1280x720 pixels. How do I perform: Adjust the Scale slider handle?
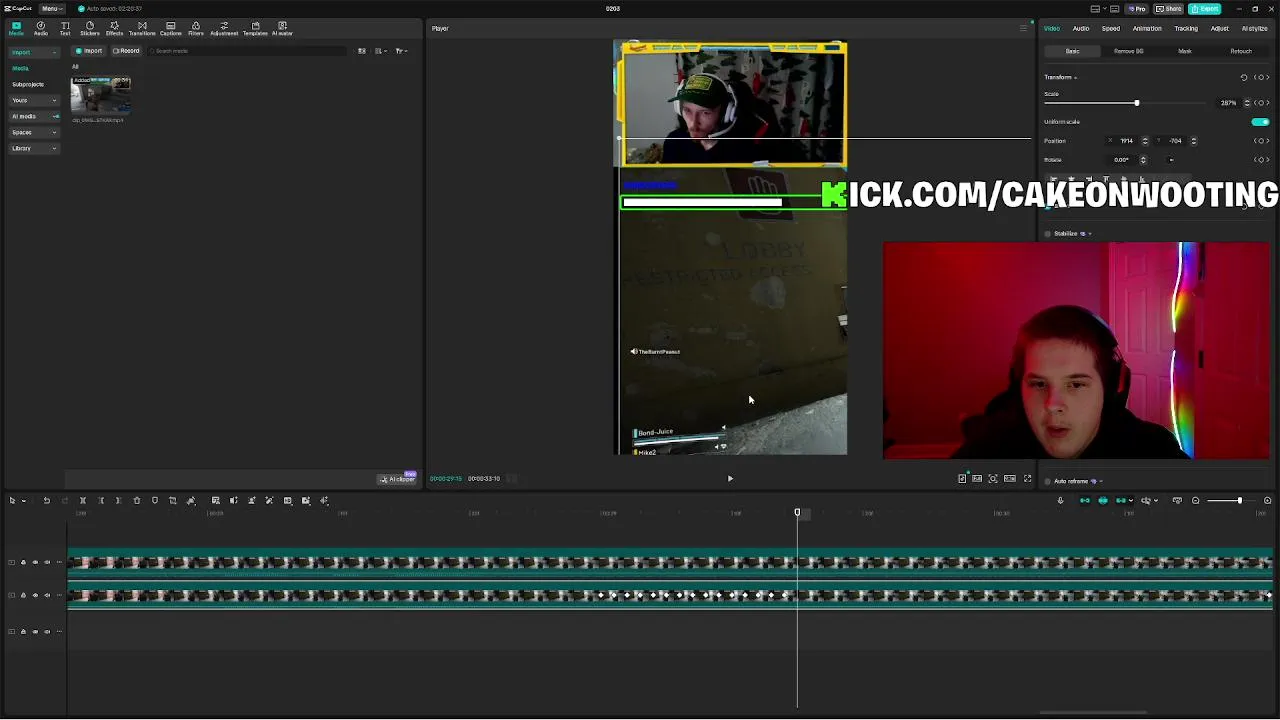[1136, 103]
